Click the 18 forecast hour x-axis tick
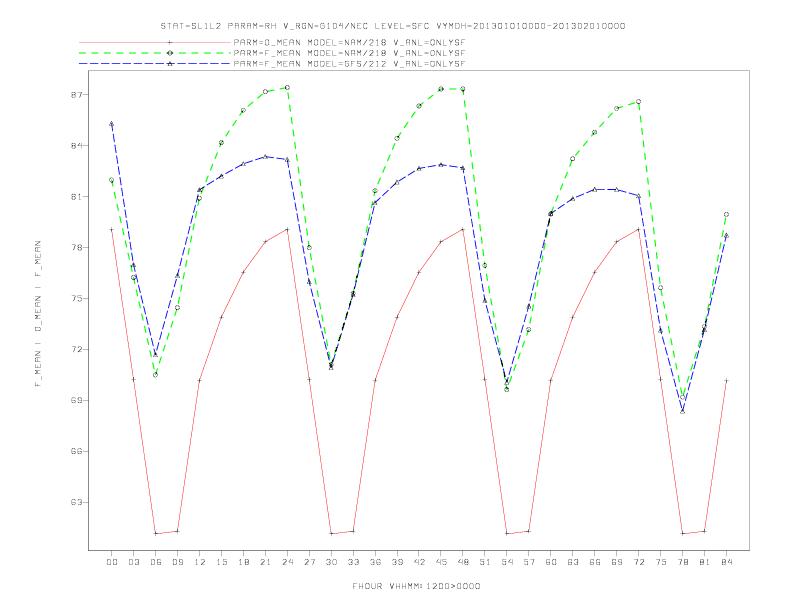This screenshot has width=792, height=612. [243, 562]
